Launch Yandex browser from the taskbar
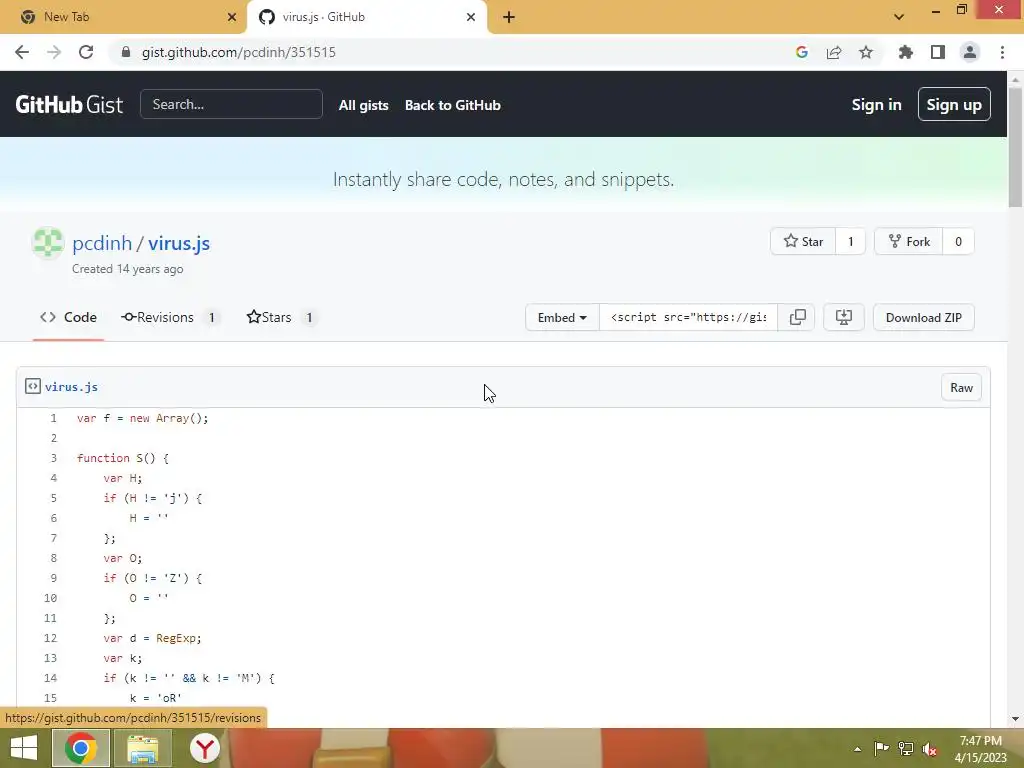The image size is (1024, 768). point(204,748)
